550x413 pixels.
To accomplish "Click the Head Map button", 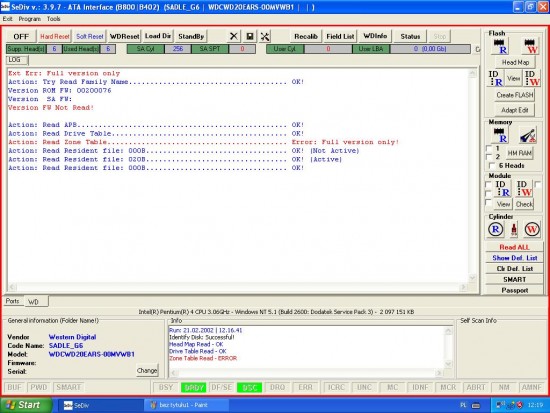I will click(515, 62).
